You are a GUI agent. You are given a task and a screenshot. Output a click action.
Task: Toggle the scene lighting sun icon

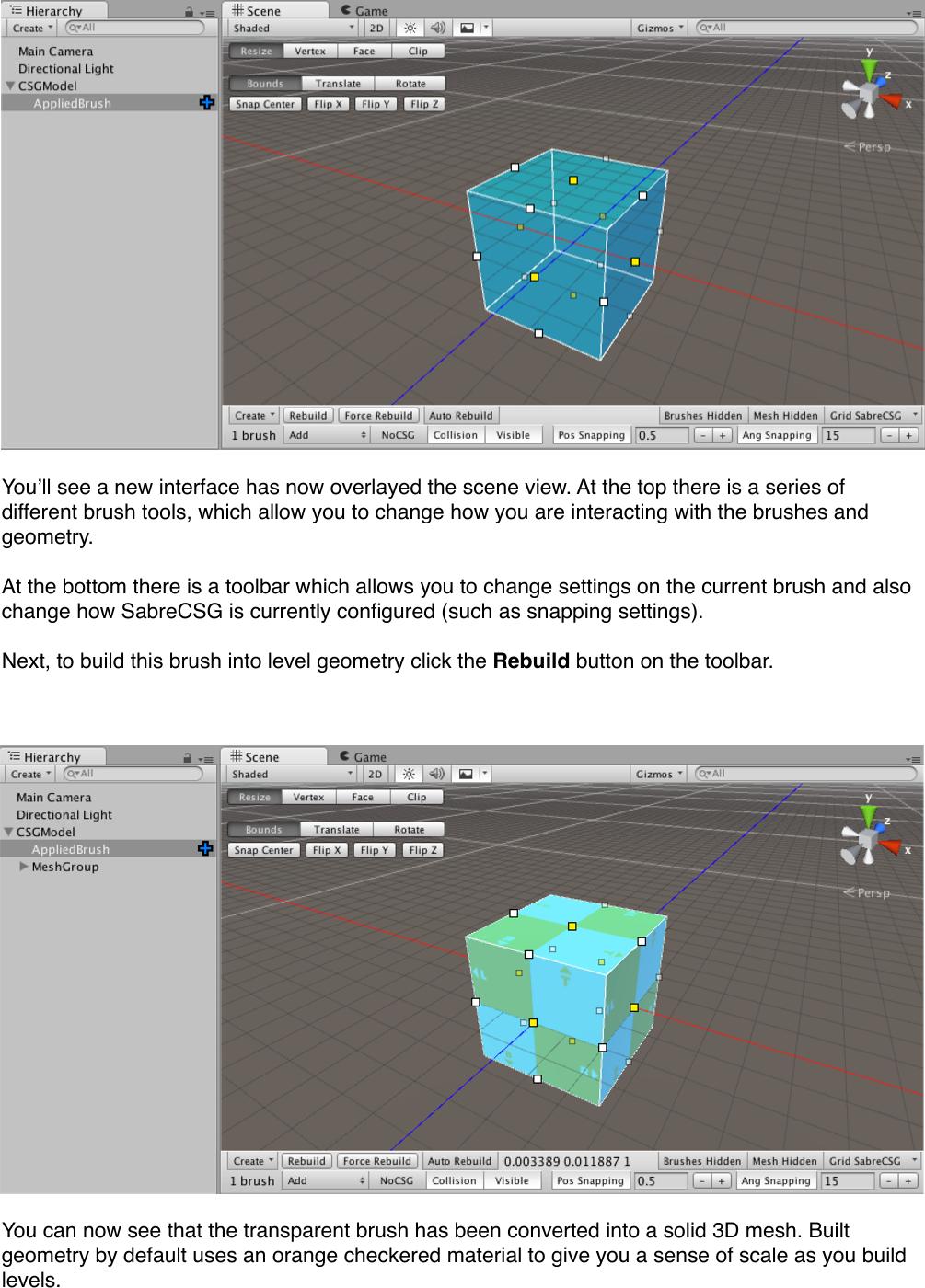pyautogui.click(x=409, y=27)
